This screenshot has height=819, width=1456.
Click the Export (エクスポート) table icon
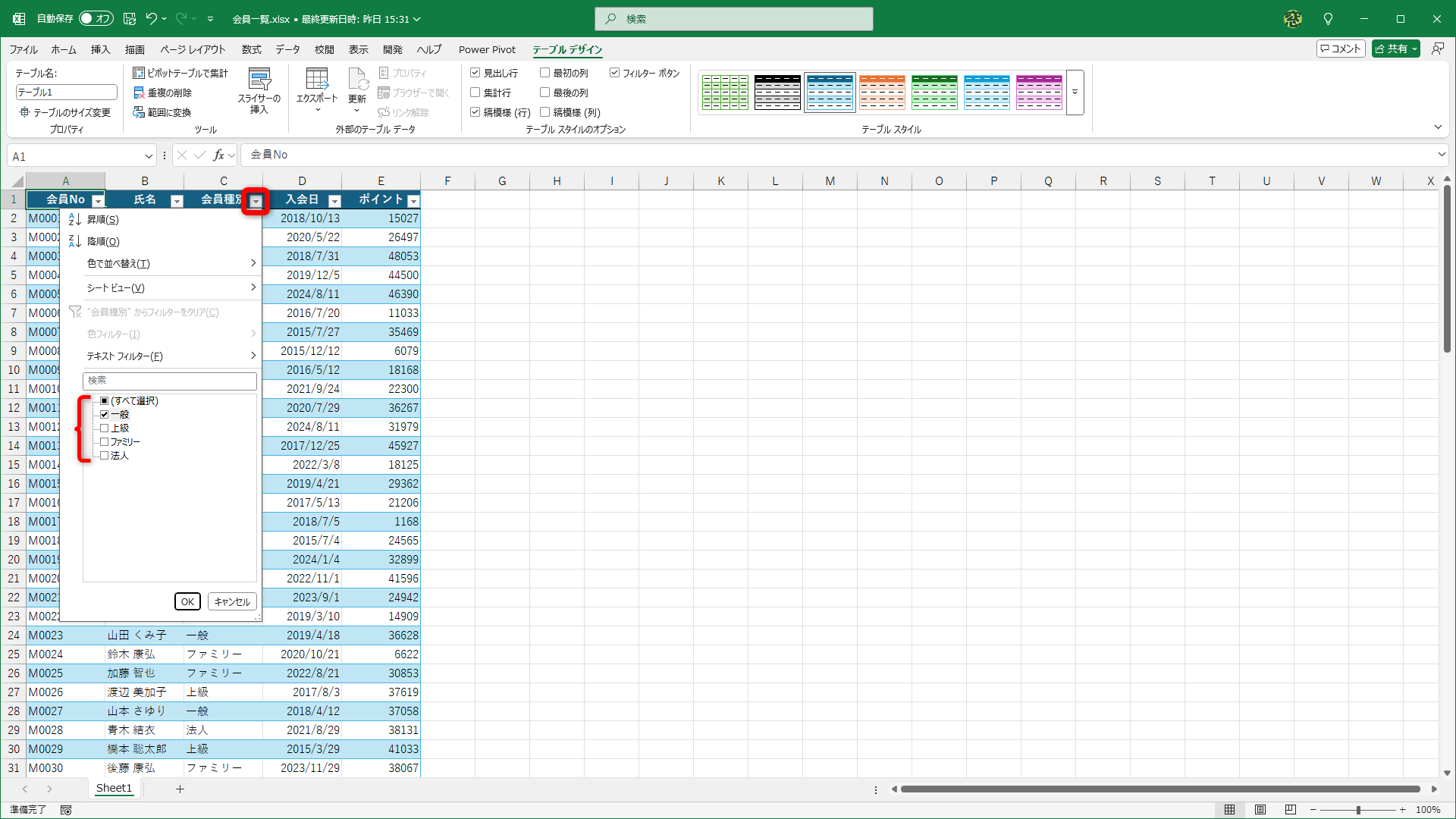coord(316,80)
